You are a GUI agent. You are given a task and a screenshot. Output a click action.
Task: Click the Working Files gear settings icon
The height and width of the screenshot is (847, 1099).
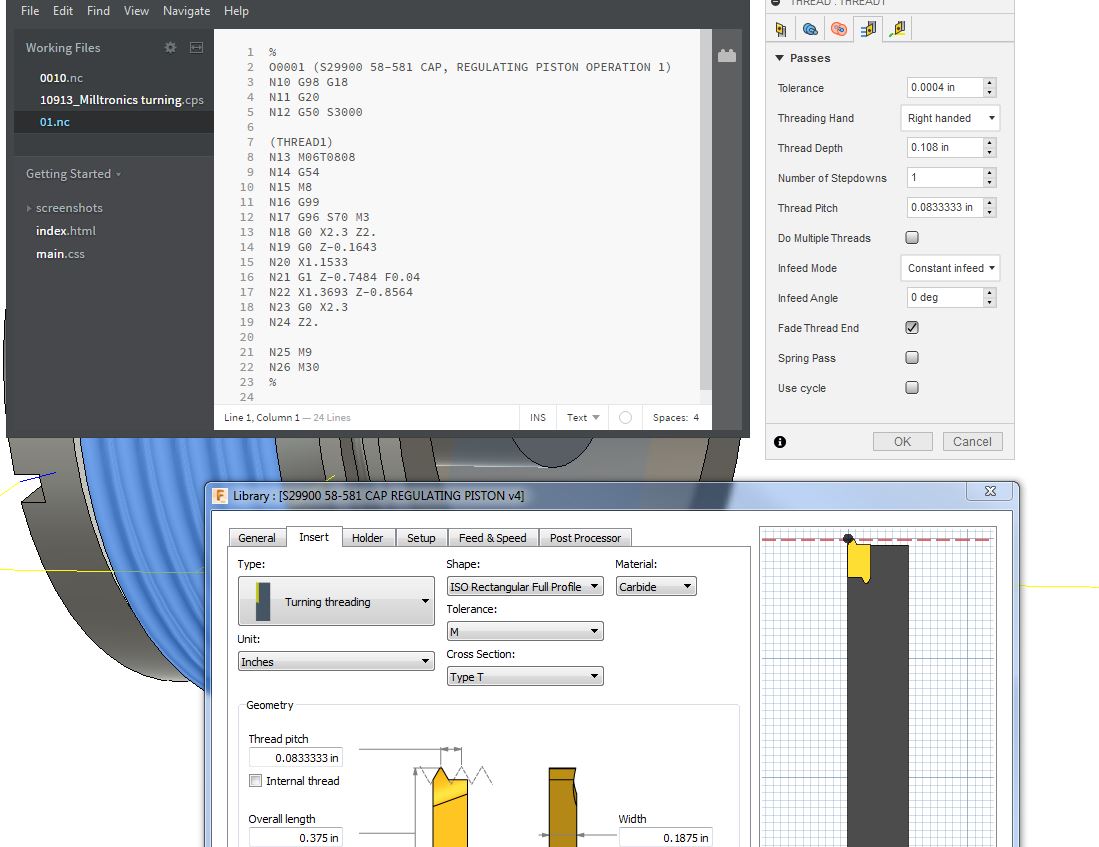coord(170,47)
